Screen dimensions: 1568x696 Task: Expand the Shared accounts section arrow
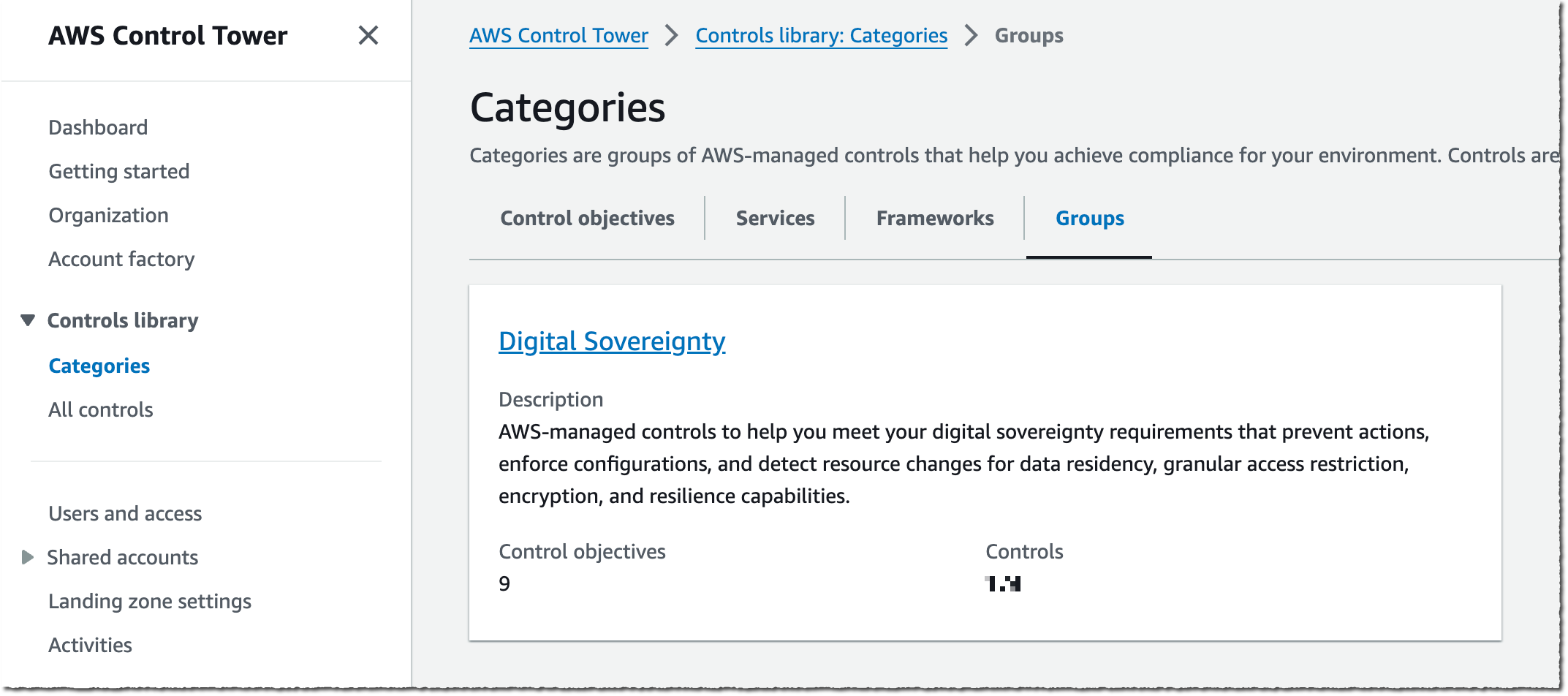(x=28, y=557)
